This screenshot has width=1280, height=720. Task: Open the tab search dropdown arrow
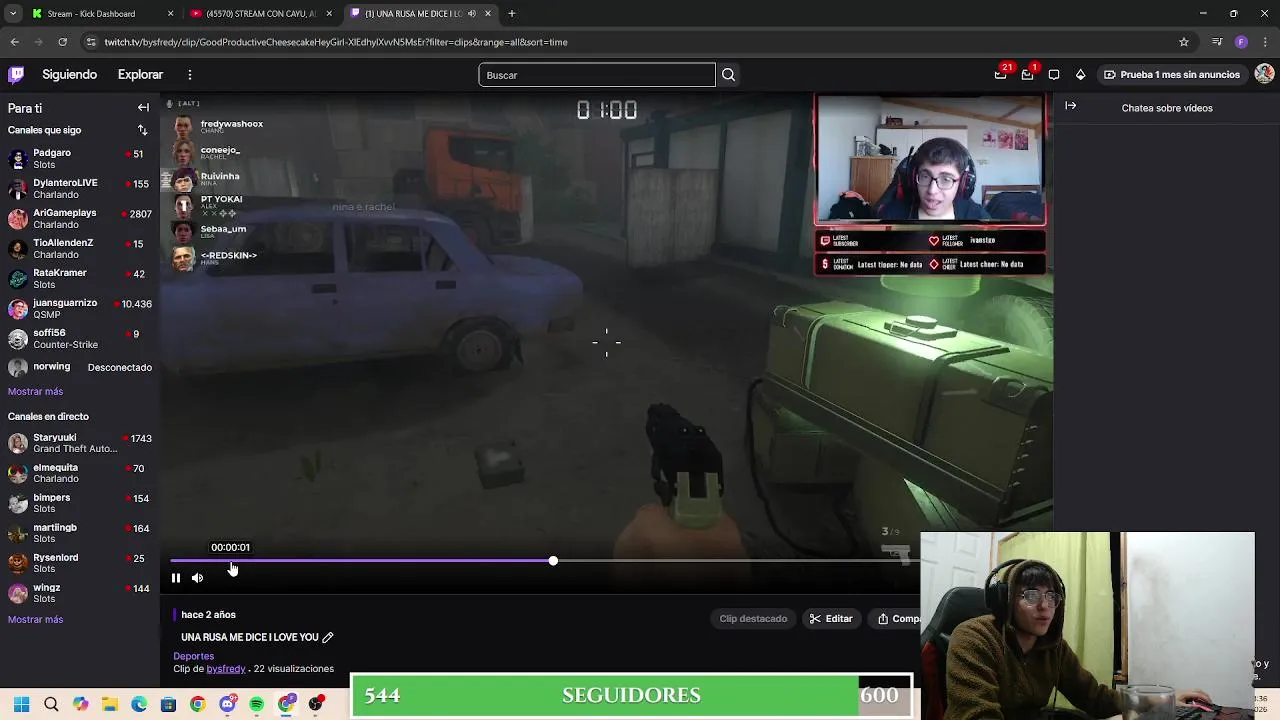(x=13, y=14)
